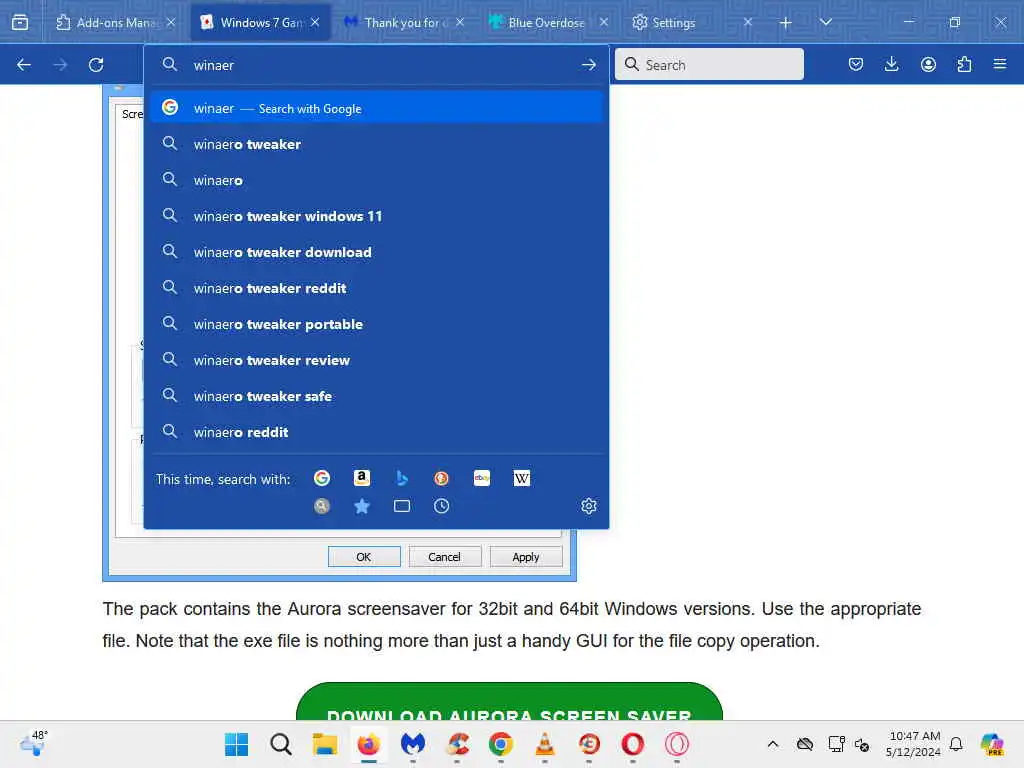Open Malwarebytes from the taskbar
This screenshot has height=768, width=1024.
click(x=413, y=744)
